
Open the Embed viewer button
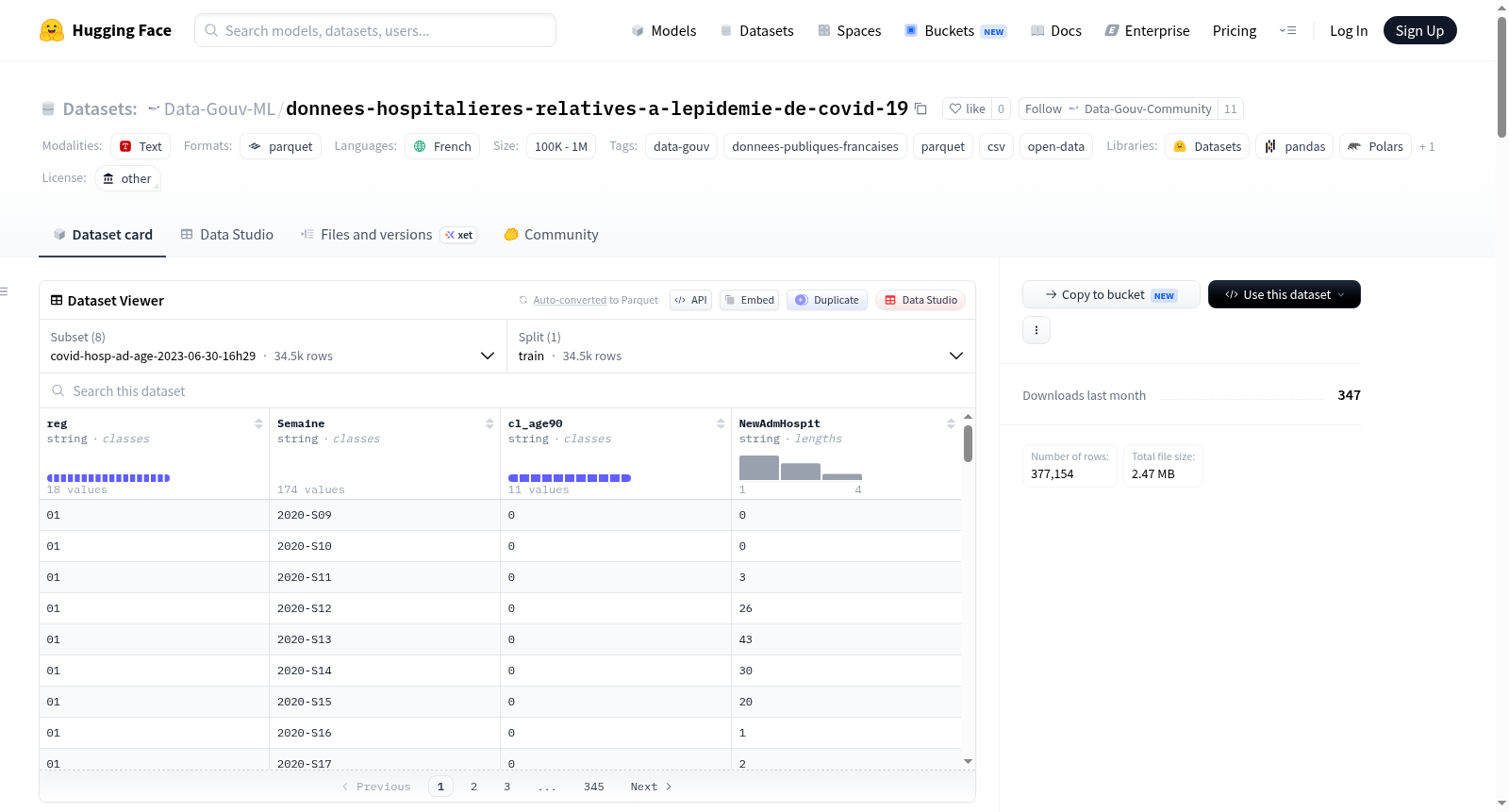point(751,300)
